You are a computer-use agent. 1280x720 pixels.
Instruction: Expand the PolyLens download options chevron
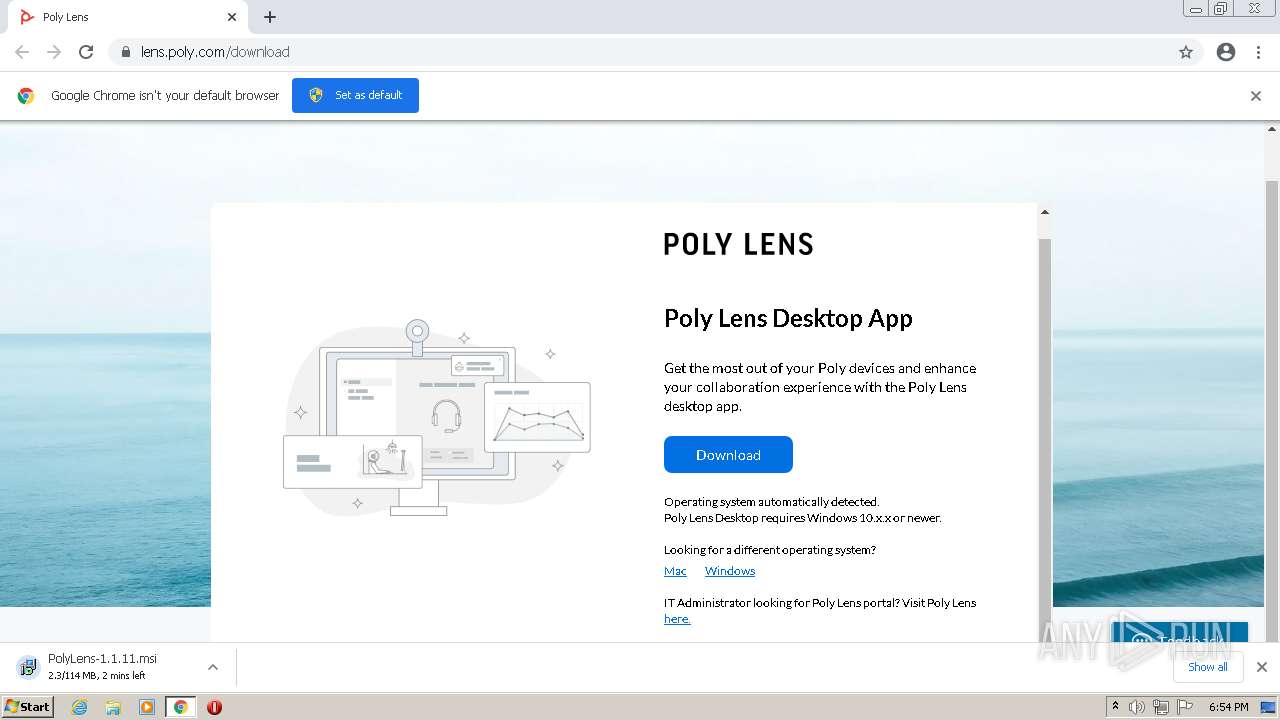212,667
